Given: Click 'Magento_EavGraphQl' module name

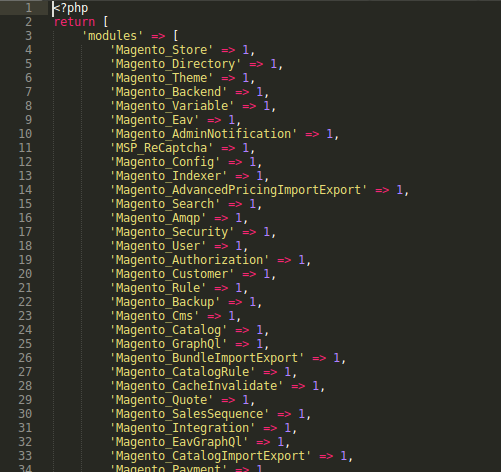Looking at the screenshot, I should [179, 442].
